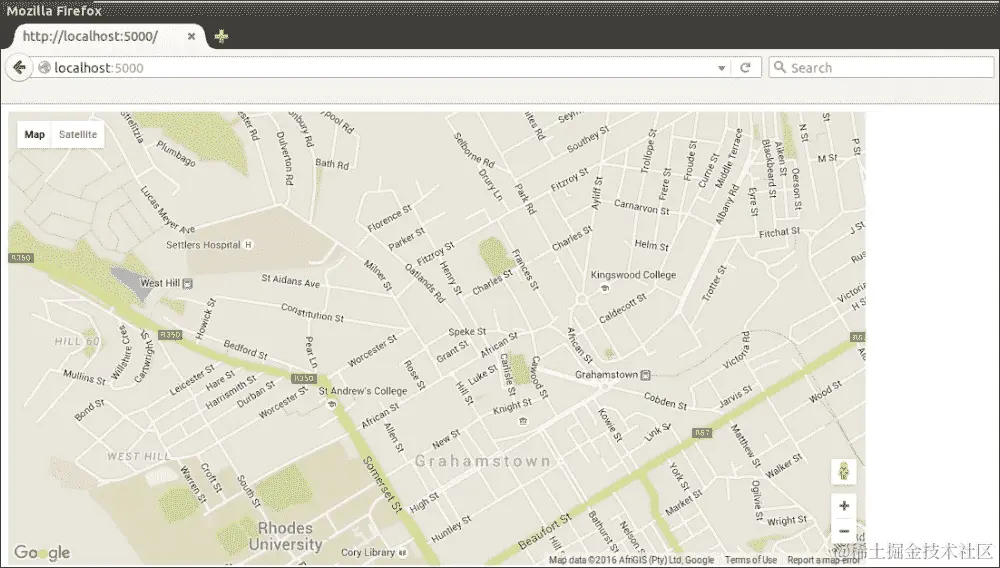This screenshot has width=1000, height=568.
Task: Click the Kingswood College label
Action: [633, 275]
